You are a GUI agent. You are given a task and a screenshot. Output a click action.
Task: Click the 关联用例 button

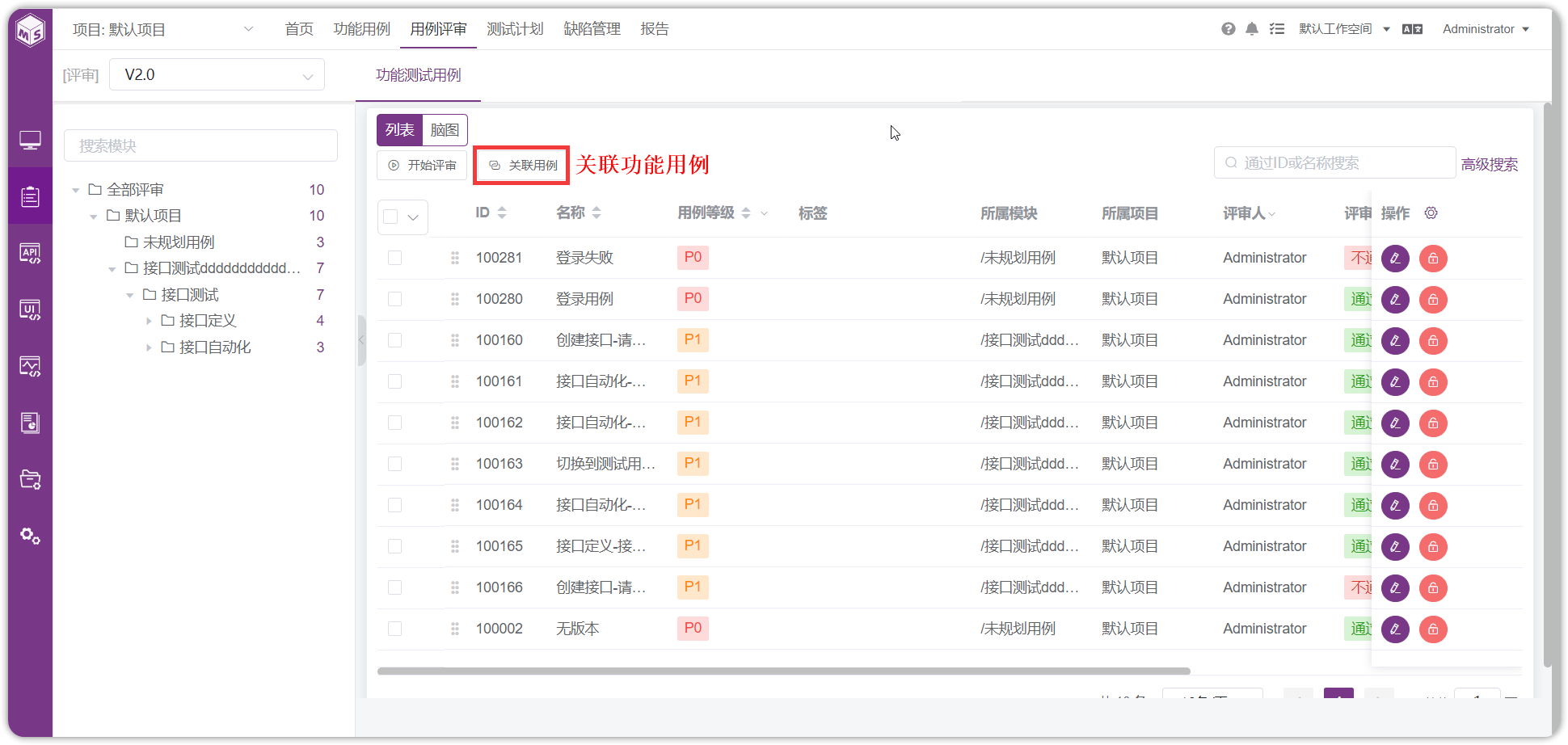[x=522, y=165]
